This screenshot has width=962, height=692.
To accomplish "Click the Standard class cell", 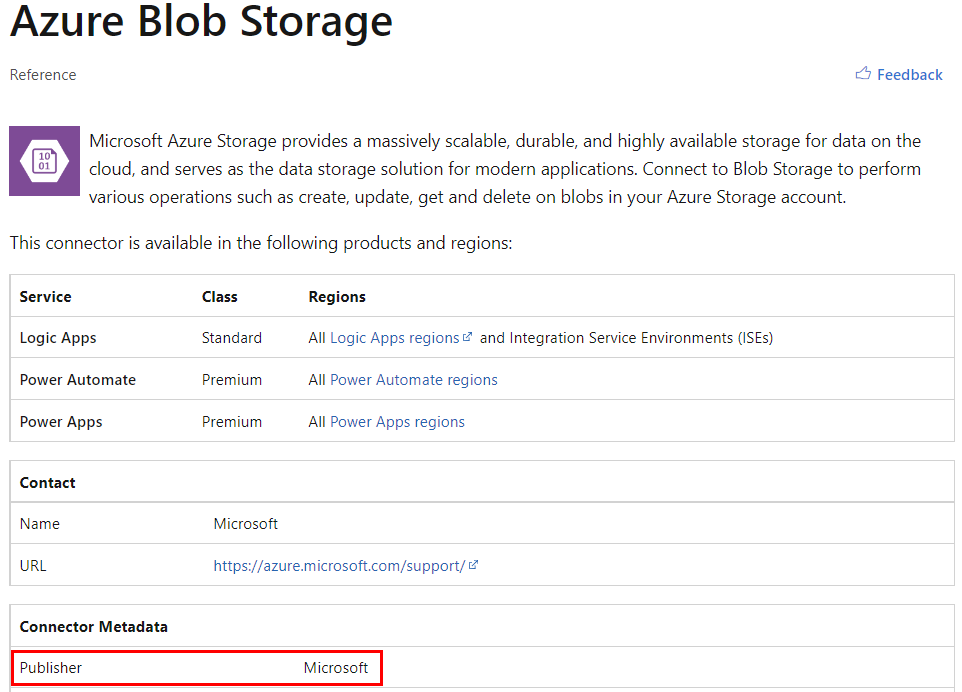I will (x=232, y=337).
